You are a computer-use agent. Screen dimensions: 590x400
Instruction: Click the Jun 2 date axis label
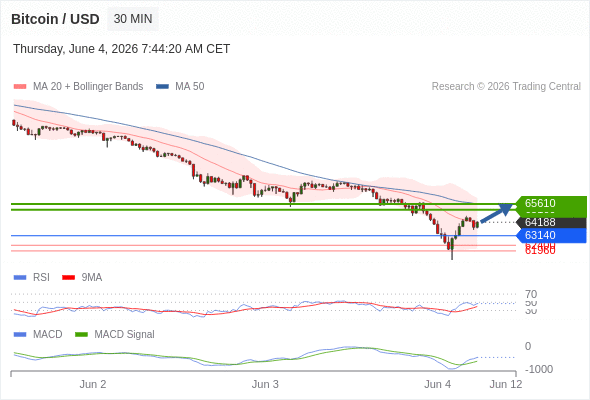(93, 384)
